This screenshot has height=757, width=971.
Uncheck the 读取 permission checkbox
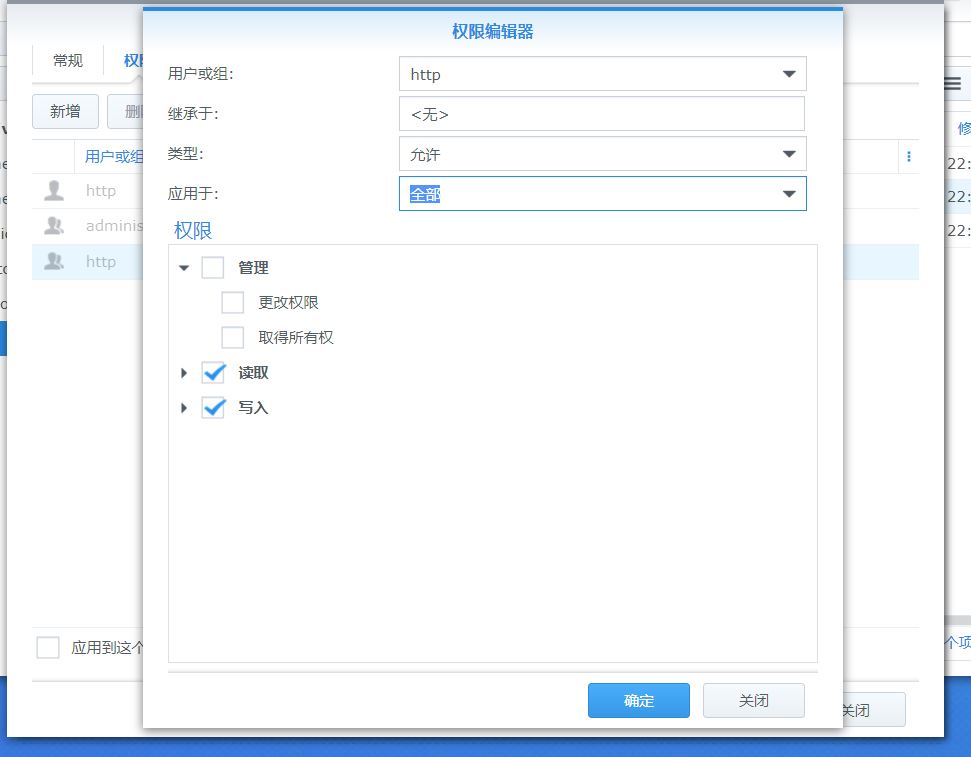213,373
